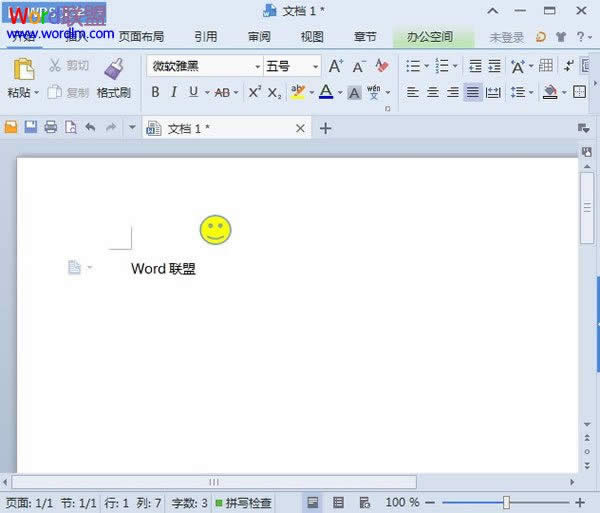Screen dimensions: 600x513
Task: Click the zoom slider handle
Action: click(x=507, y=502)
